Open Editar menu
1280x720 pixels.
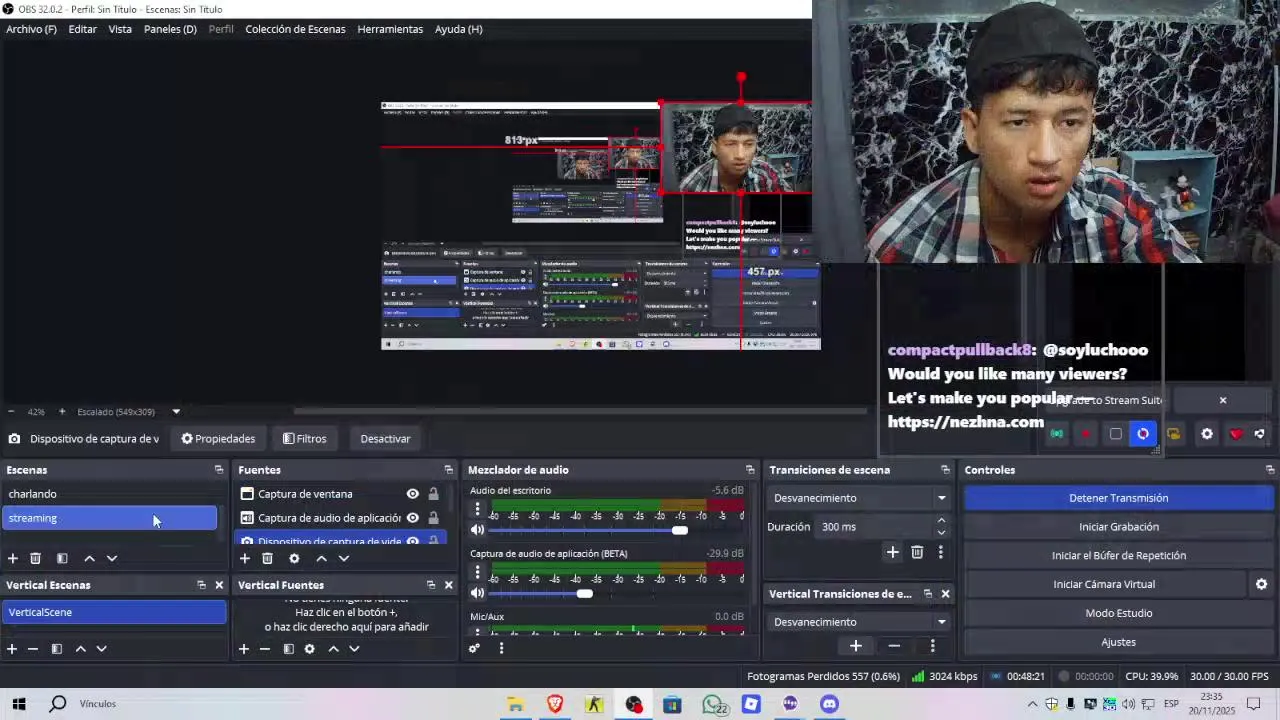point(82,29)
